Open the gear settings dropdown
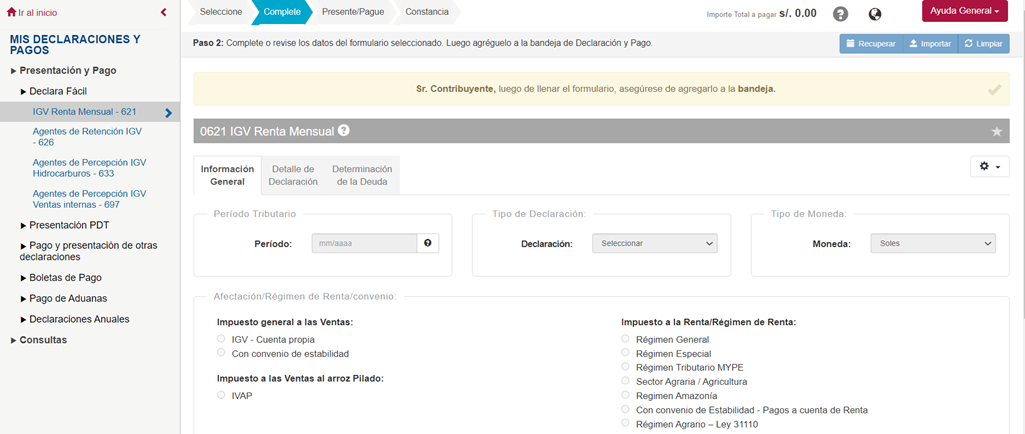 (990, 167)
